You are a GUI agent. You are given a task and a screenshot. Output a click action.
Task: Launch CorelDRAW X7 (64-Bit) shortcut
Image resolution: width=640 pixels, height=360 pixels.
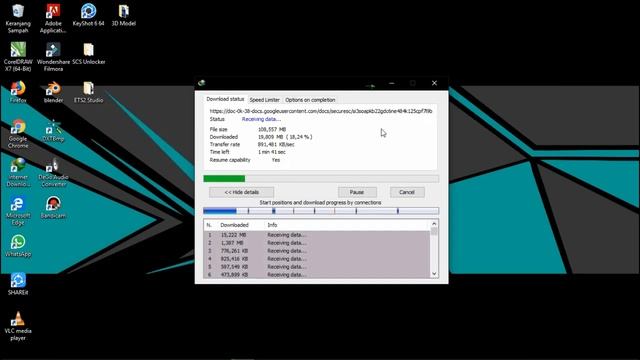pyautogui.click(x=18, y=57)
